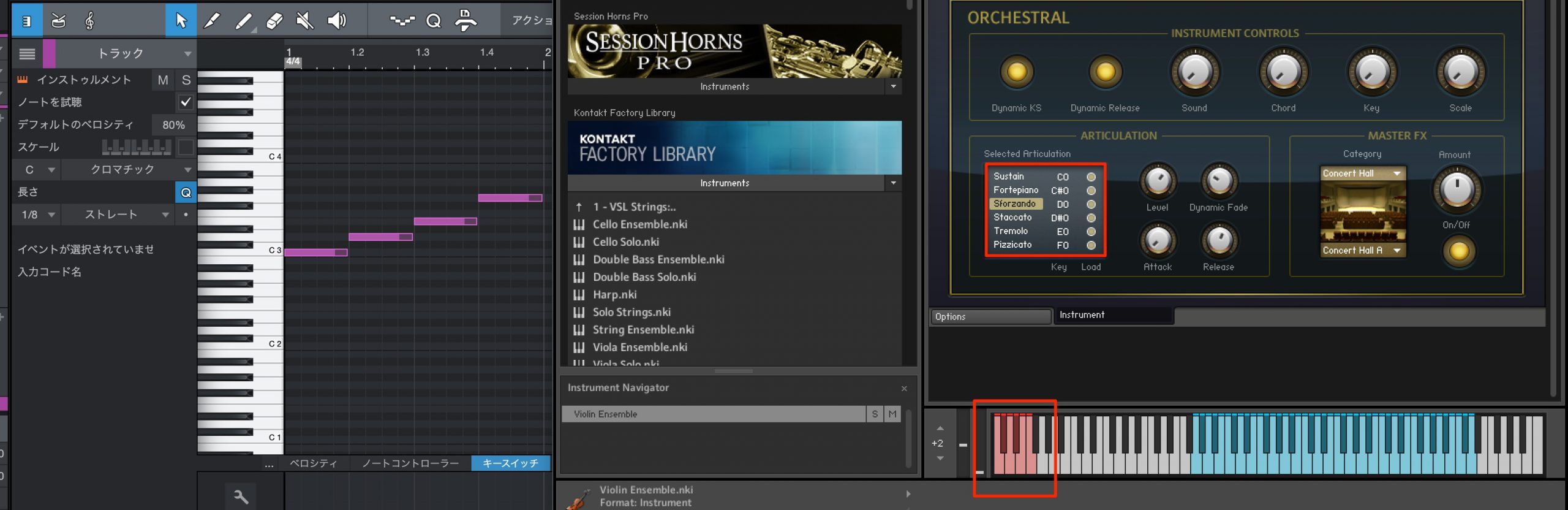The height and width of the screenshot is (510, 1568).
Task: Select the Arrow tool
Action: point(181,21)
